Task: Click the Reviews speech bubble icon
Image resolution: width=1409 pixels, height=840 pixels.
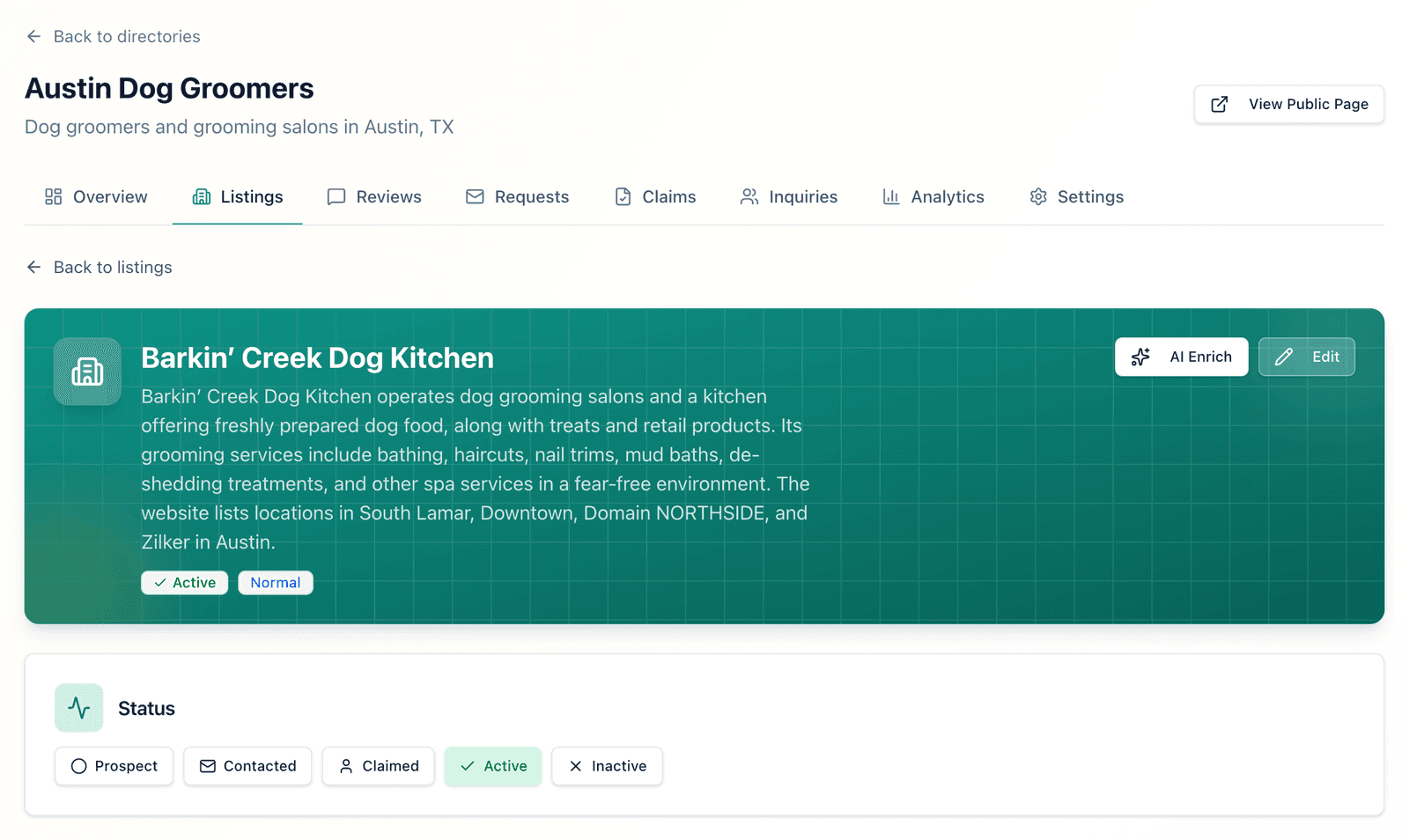Action: (336, 196)
